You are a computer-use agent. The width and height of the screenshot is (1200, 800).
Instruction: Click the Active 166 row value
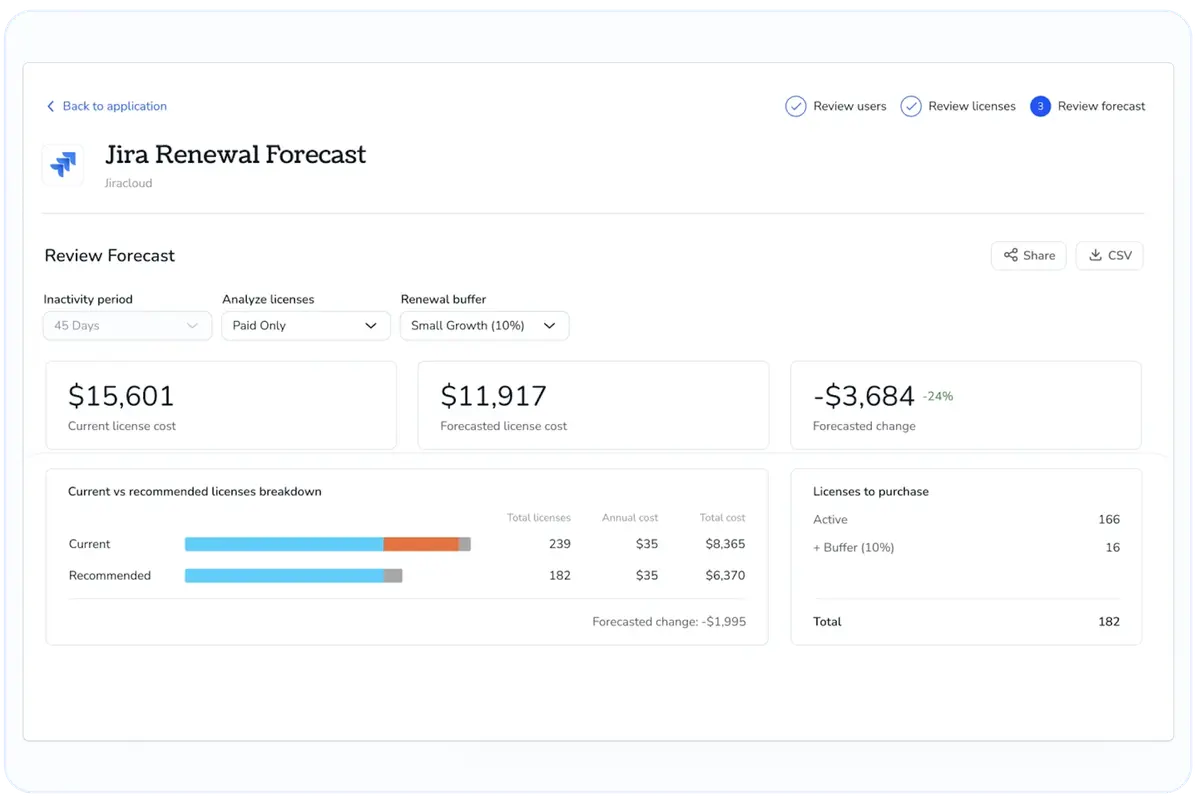tap(1108, 519)
